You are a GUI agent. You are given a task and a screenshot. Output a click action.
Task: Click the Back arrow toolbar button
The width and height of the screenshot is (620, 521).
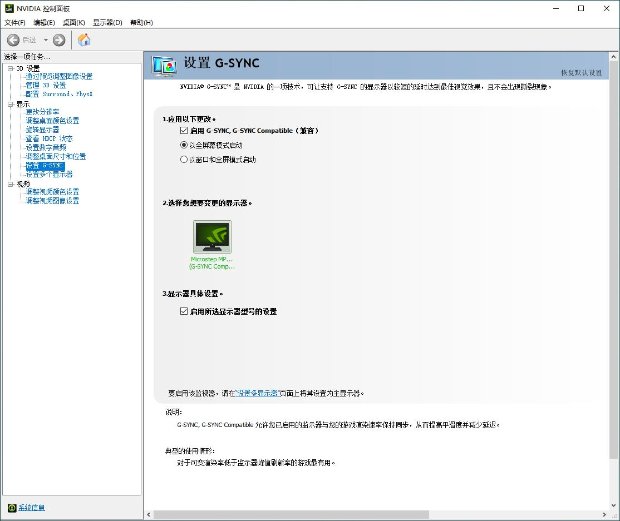click(13, 40)
